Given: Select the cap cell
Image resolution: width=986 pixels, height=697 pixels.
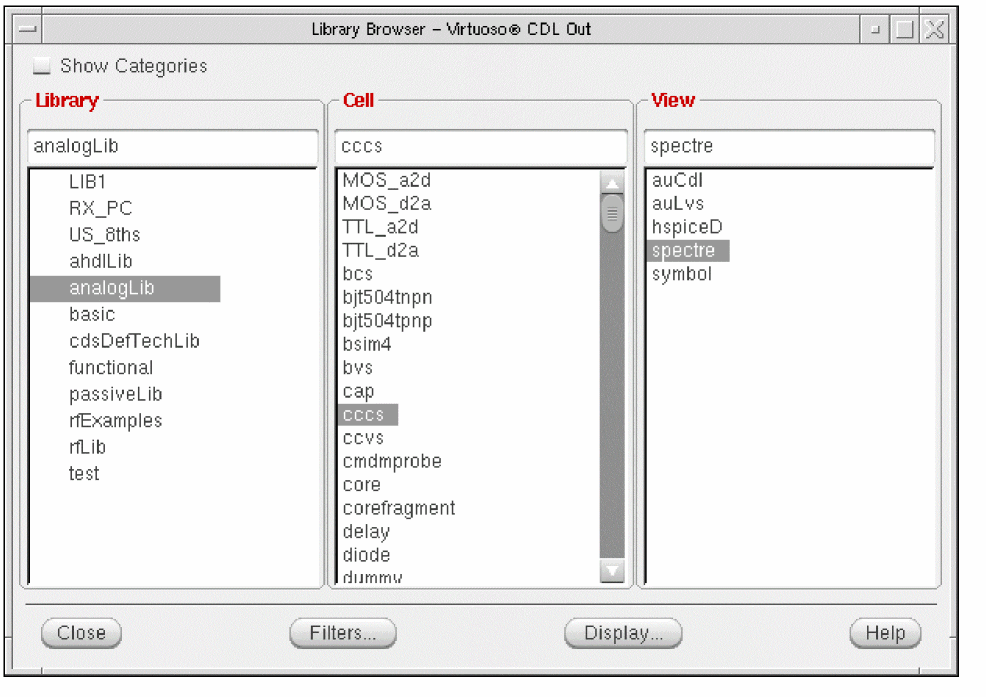Looking at the screenshot, I should 358,392.
